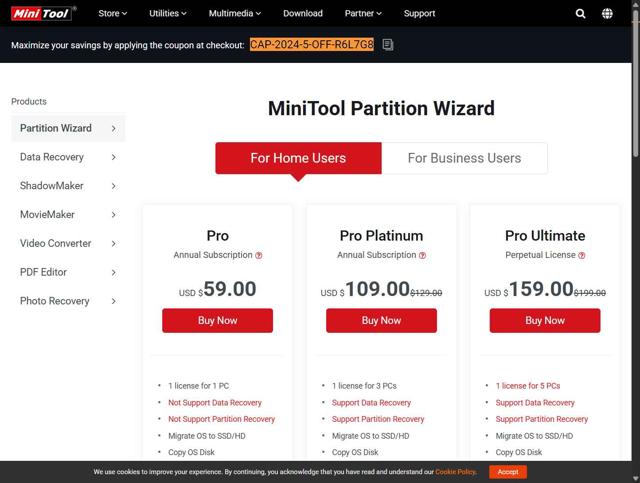Open the Cookie Policy link
Screen dimensions: 640x483
click(x=456, y=472)
